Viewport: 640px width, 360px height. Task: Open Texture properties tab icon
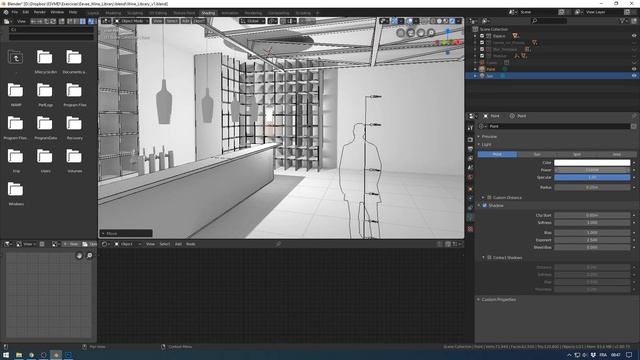point(470,229)
